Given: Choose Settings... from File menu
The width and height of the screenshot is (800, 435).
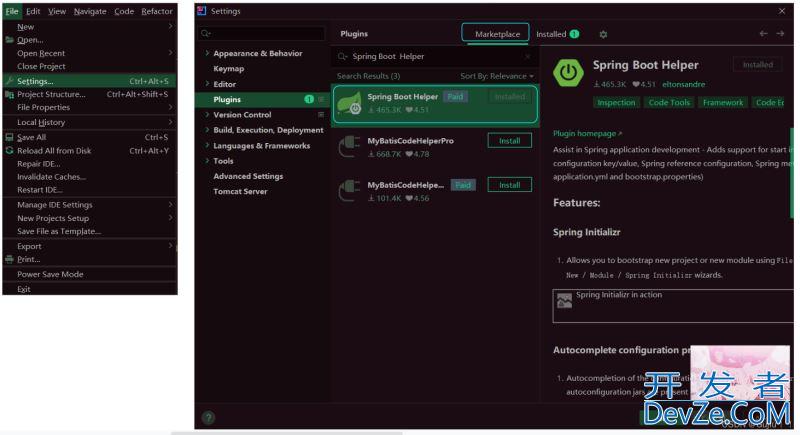Looking at the screenshot, I should [90, 81].
